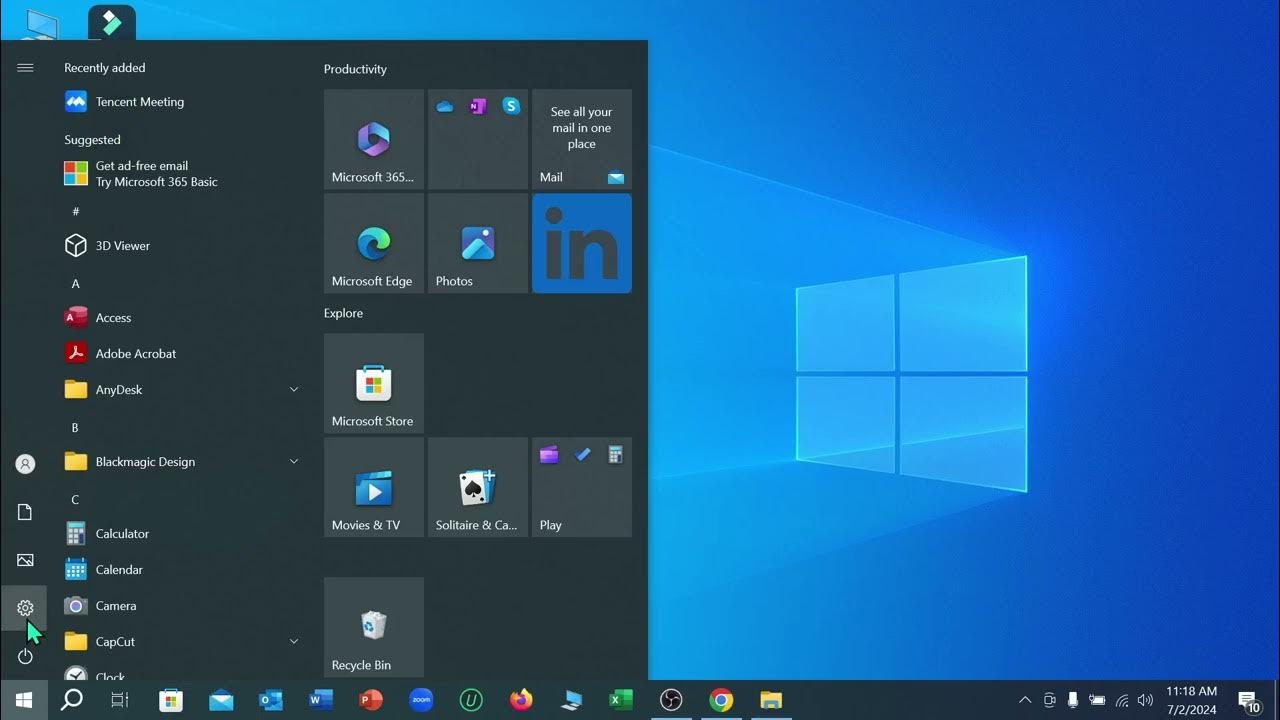Image resolution: width=1280 pixels, height=720 pixels.
Task: Launch Microsoft Edge tile
Action: (374, 243)
